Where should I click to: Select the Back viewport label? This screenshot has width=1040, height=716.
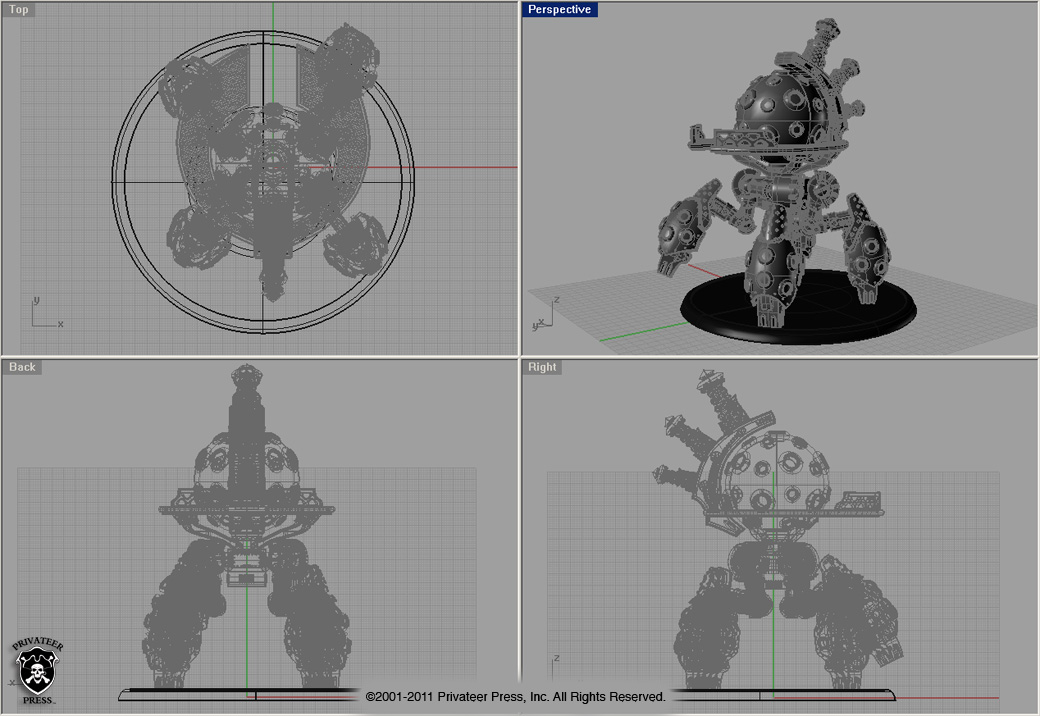[22, 367]
